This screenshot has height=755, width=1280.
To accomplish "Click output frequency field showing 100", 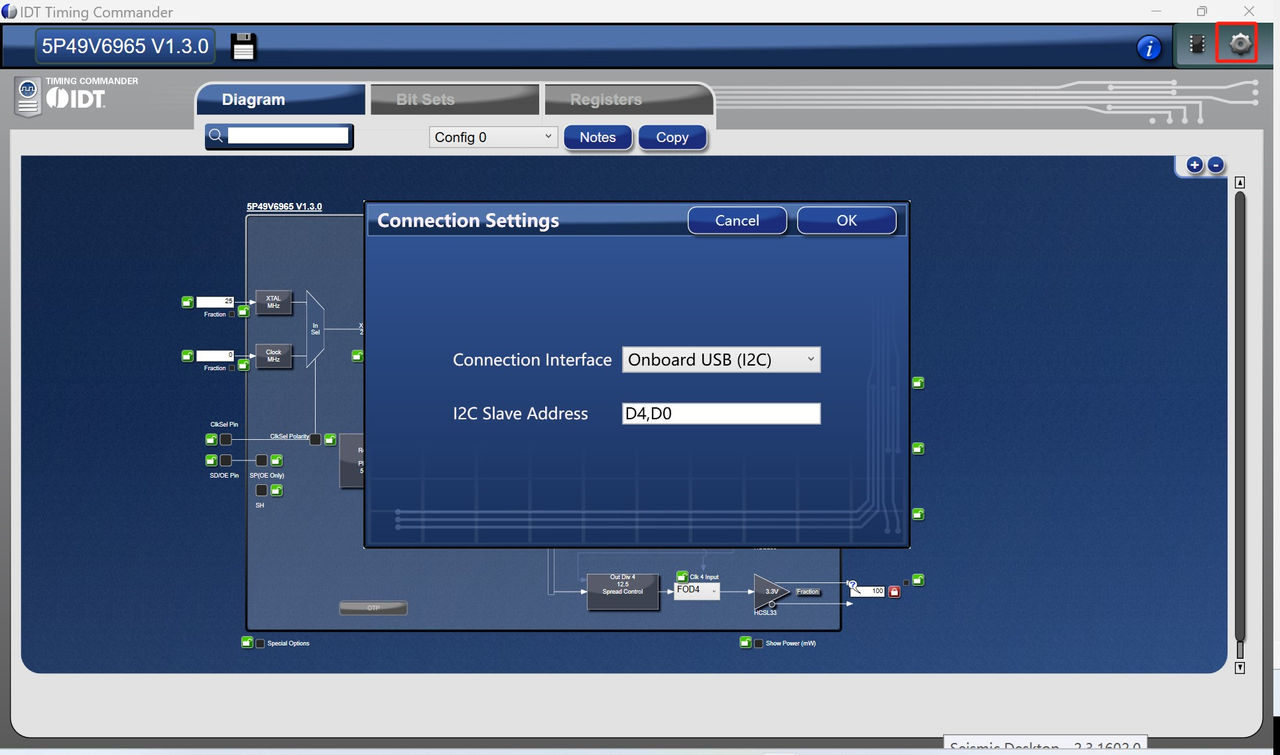I will coord(868,591).
